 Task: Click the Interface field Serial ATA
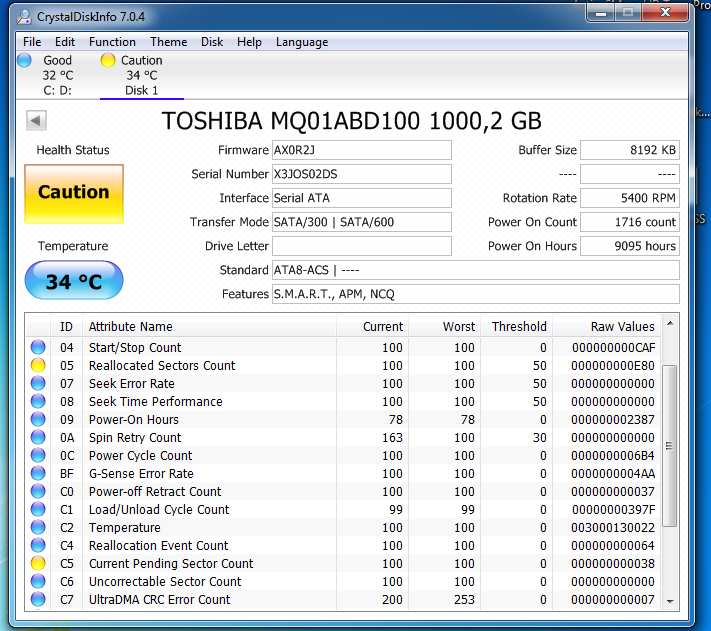(x=361, y=198)
